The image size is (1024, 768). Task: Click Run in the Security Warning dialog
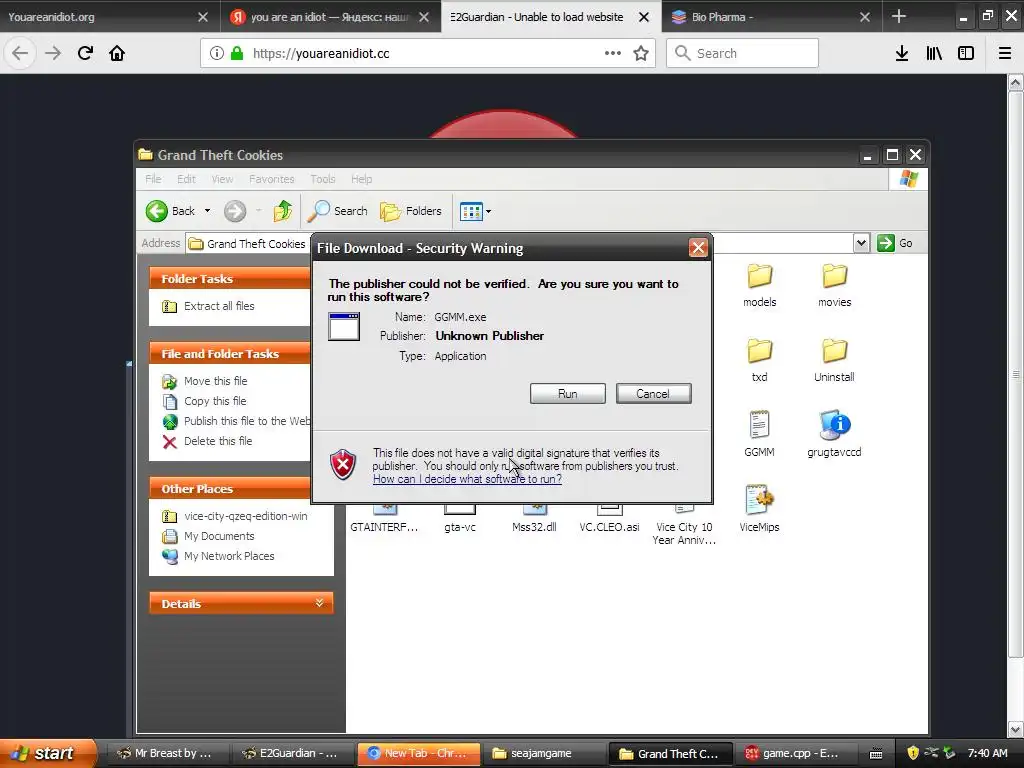568,394
